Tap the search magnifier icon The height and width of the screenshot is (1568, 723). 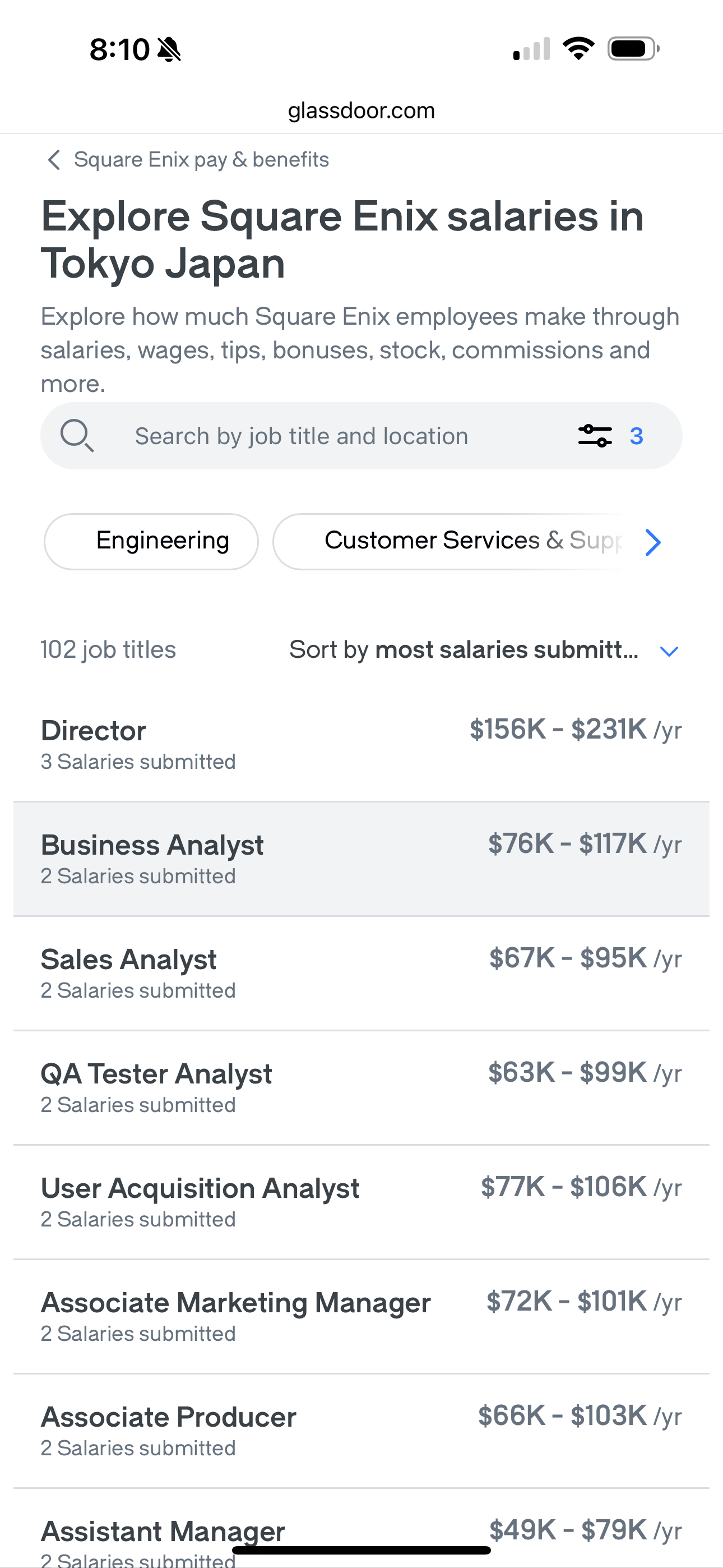click(x=77, y=436)
